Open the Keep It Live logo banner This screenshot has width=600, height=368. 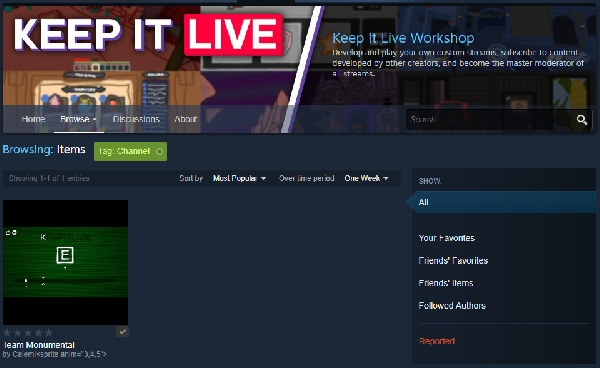[x=148, y=34]
